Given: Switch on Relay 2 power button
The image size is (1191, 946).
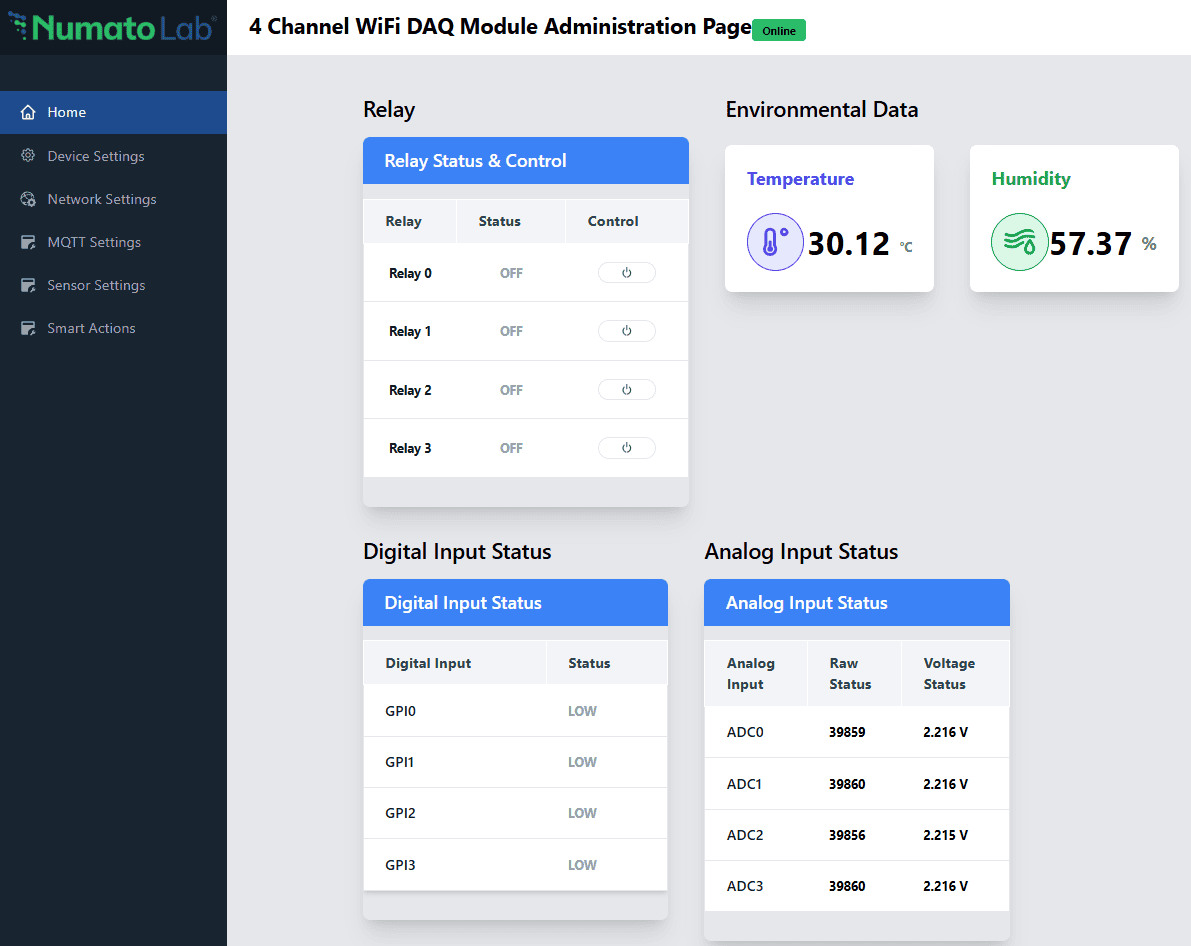Looking at the screenshot, I should tap(626, 390).
